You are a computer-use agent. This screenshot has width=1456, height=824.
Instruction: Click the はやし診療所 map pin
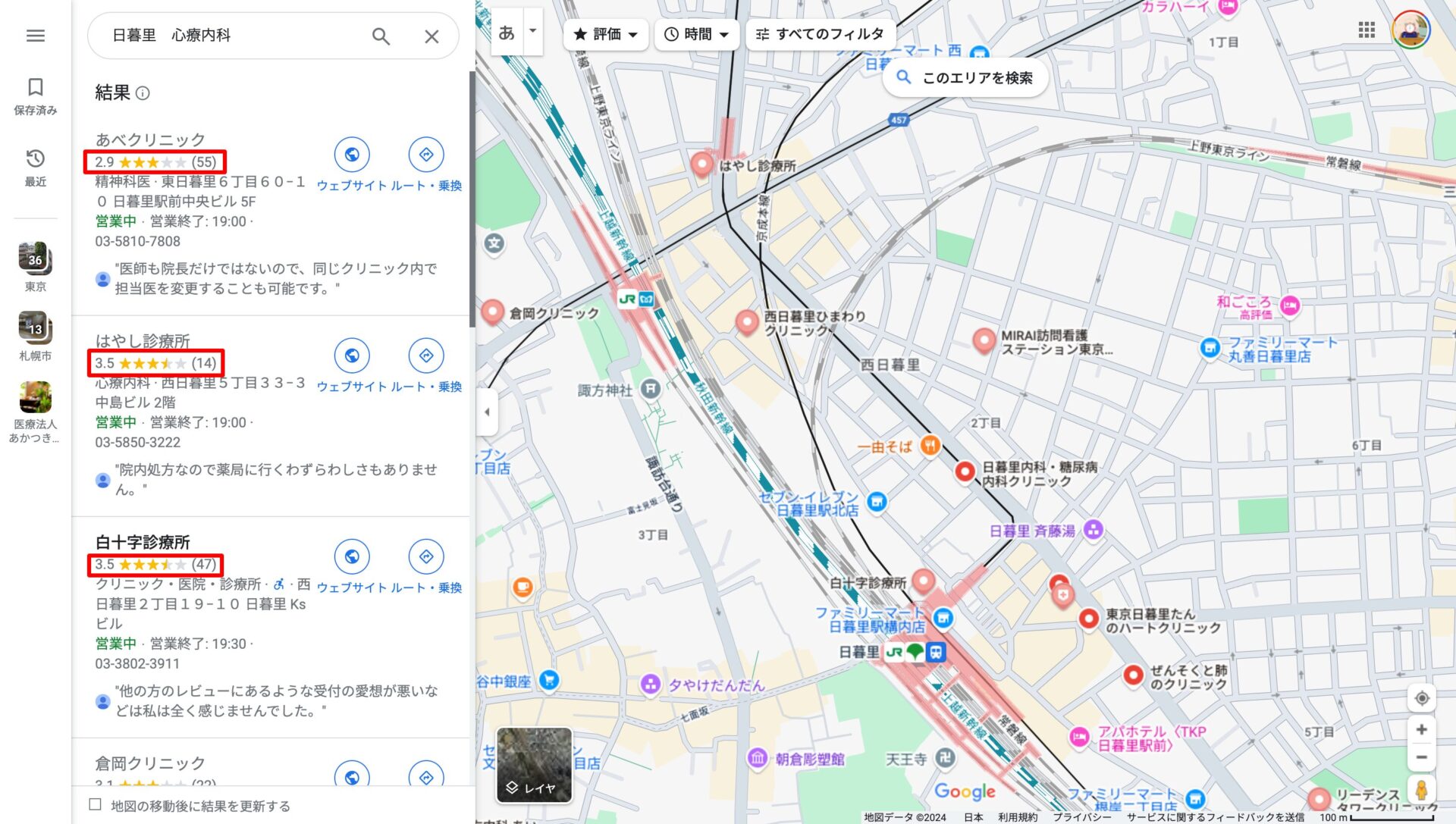pos(702,163)
